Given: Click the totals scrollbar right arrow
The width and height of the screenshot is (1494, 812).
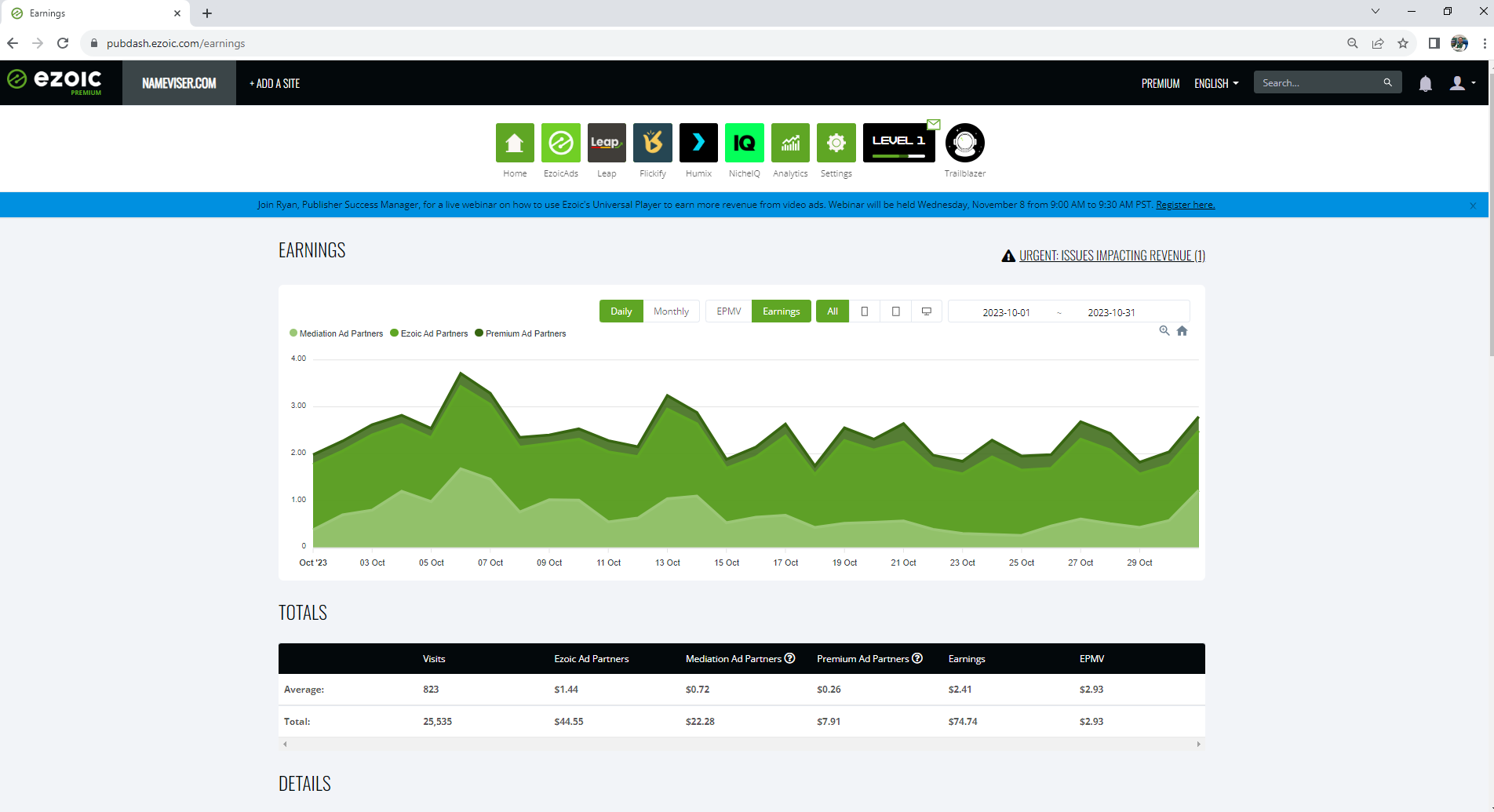Looking at the screenshot, I should coord(1199,744).
